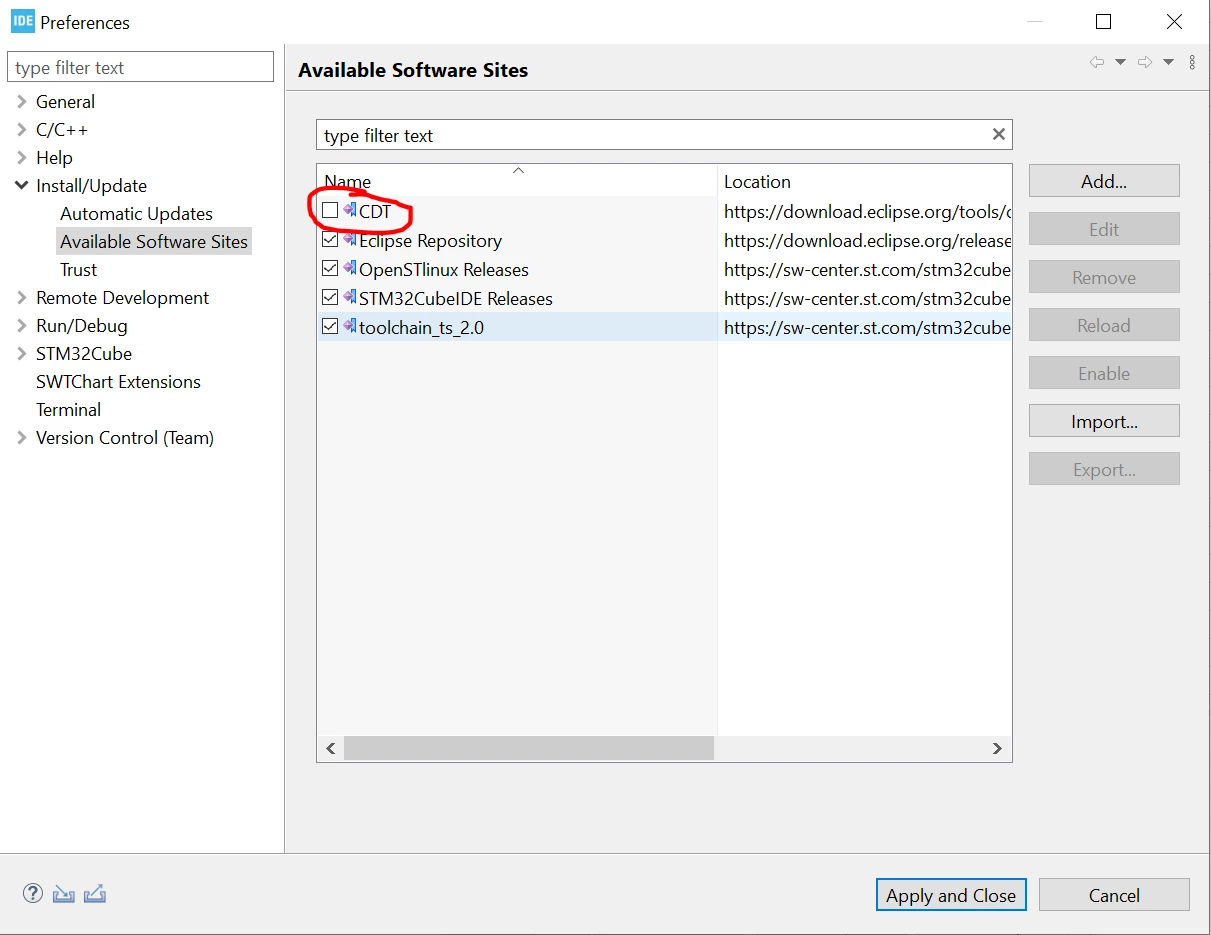This screenshot has height=935, width=1211.
Task: Open Terminal preferences
Action: pos(68,409)
